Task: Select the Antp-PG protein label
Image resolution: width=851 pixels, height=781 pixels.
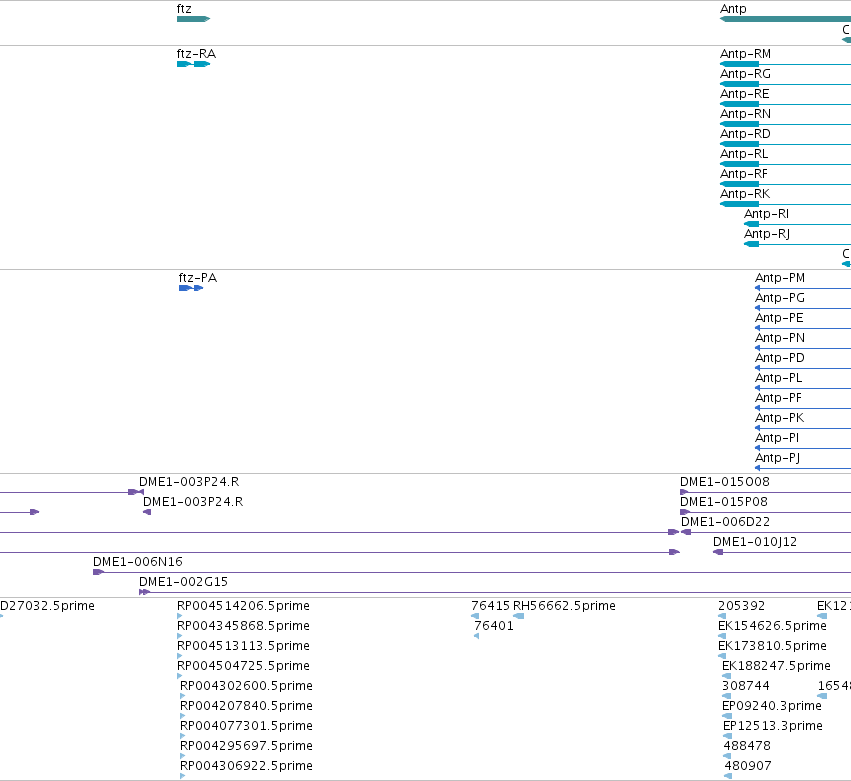Action: (780, 298)
